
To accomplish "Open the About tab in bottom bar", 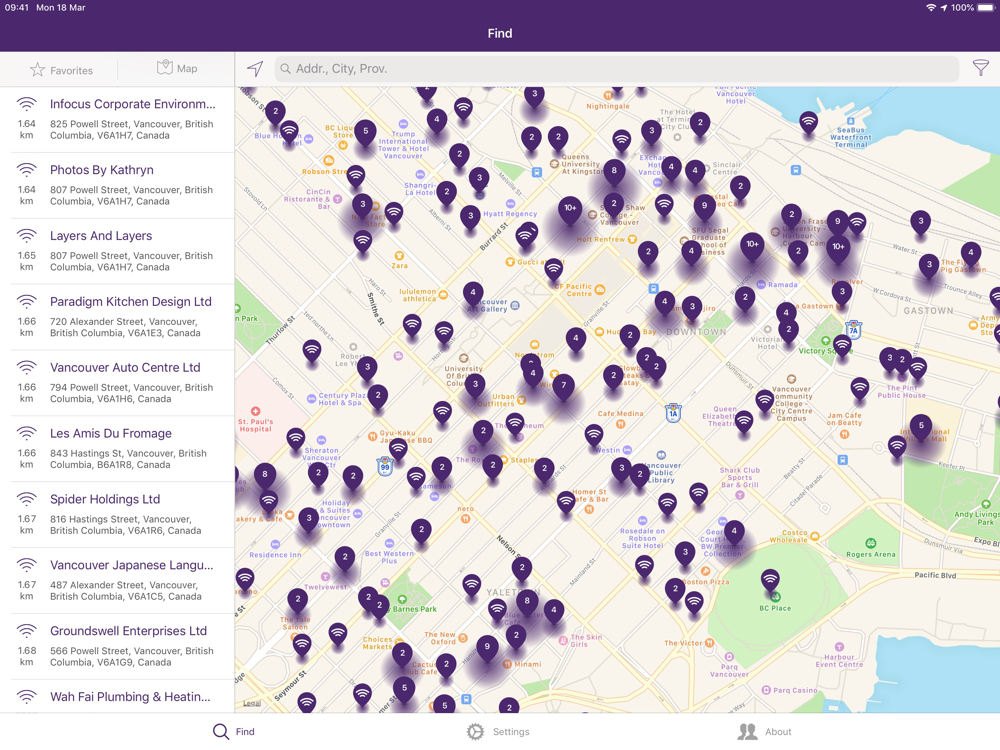I will (x=764, y=732).
